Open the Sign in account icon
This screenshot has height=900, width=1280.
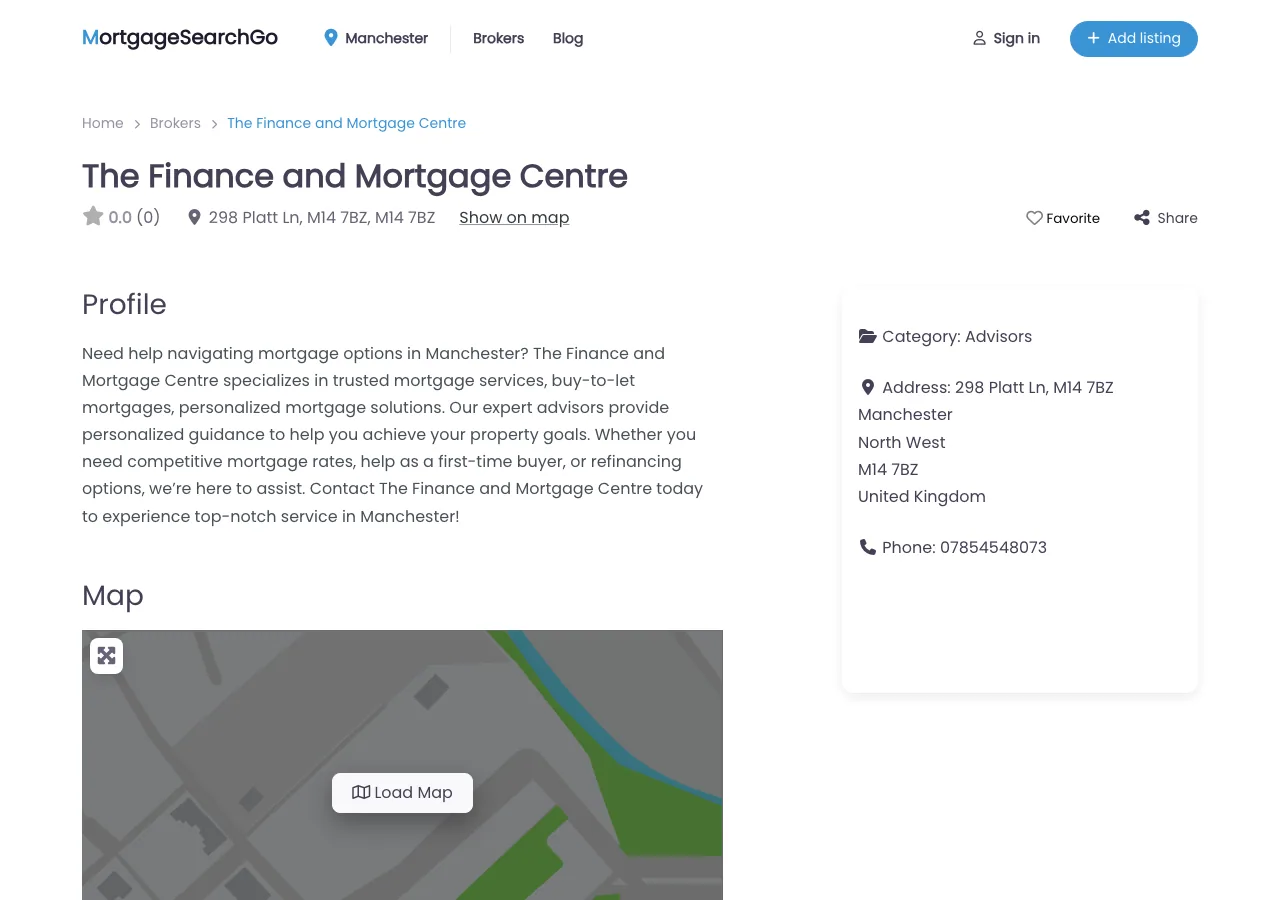tap(980, 38)
